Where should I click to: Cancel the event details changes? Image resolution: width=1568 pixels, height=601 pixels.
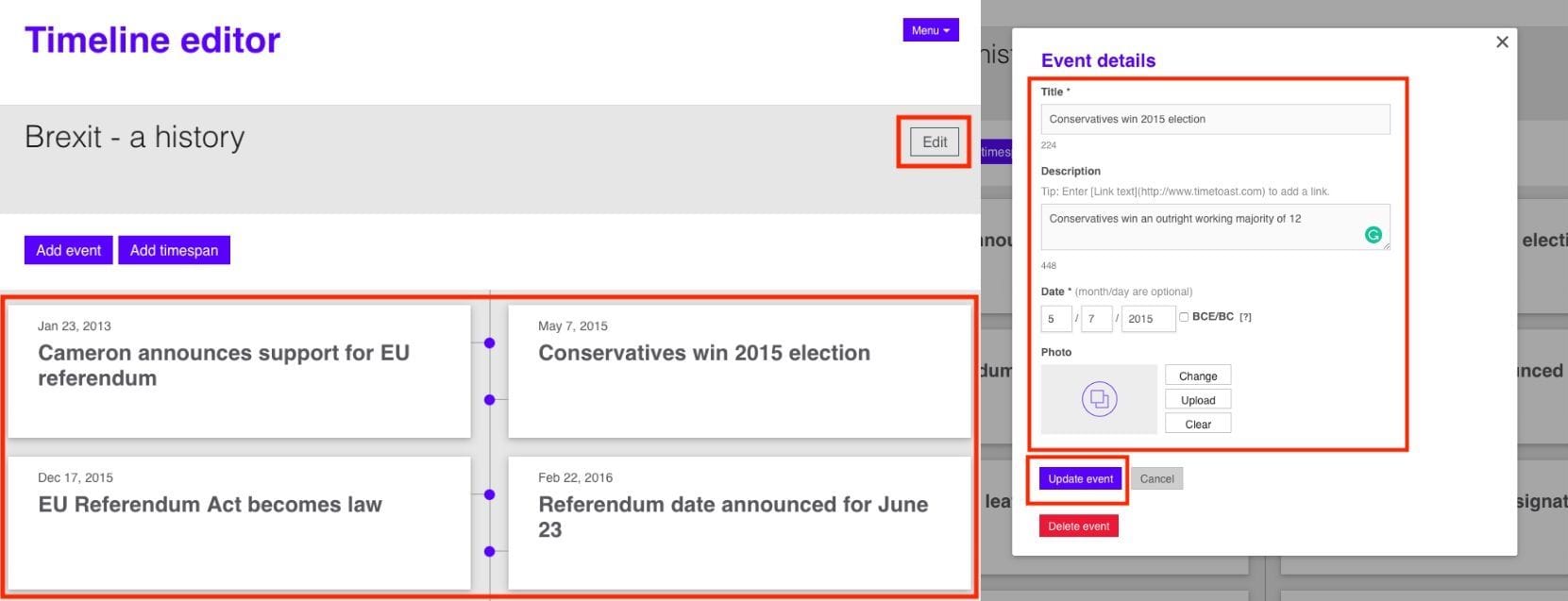(1156, 478)
